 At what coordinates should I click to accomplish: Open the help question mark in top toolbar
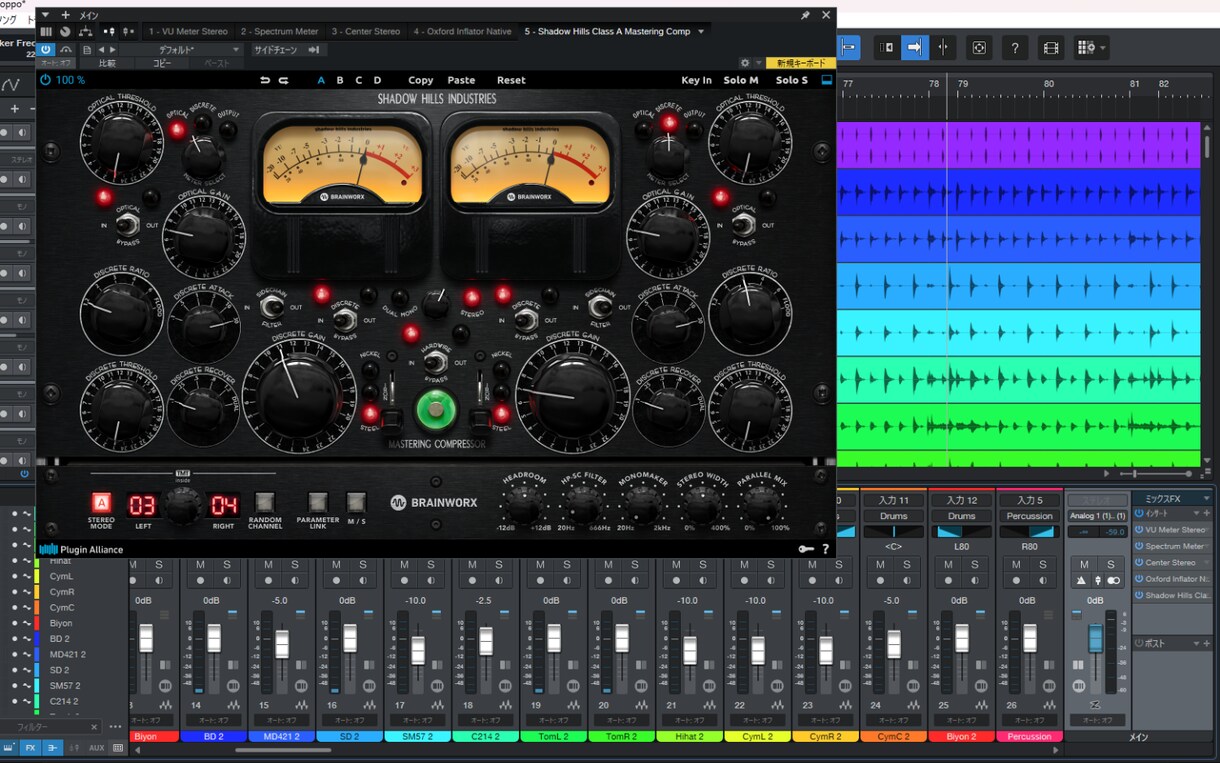[x=1015, y=48]
